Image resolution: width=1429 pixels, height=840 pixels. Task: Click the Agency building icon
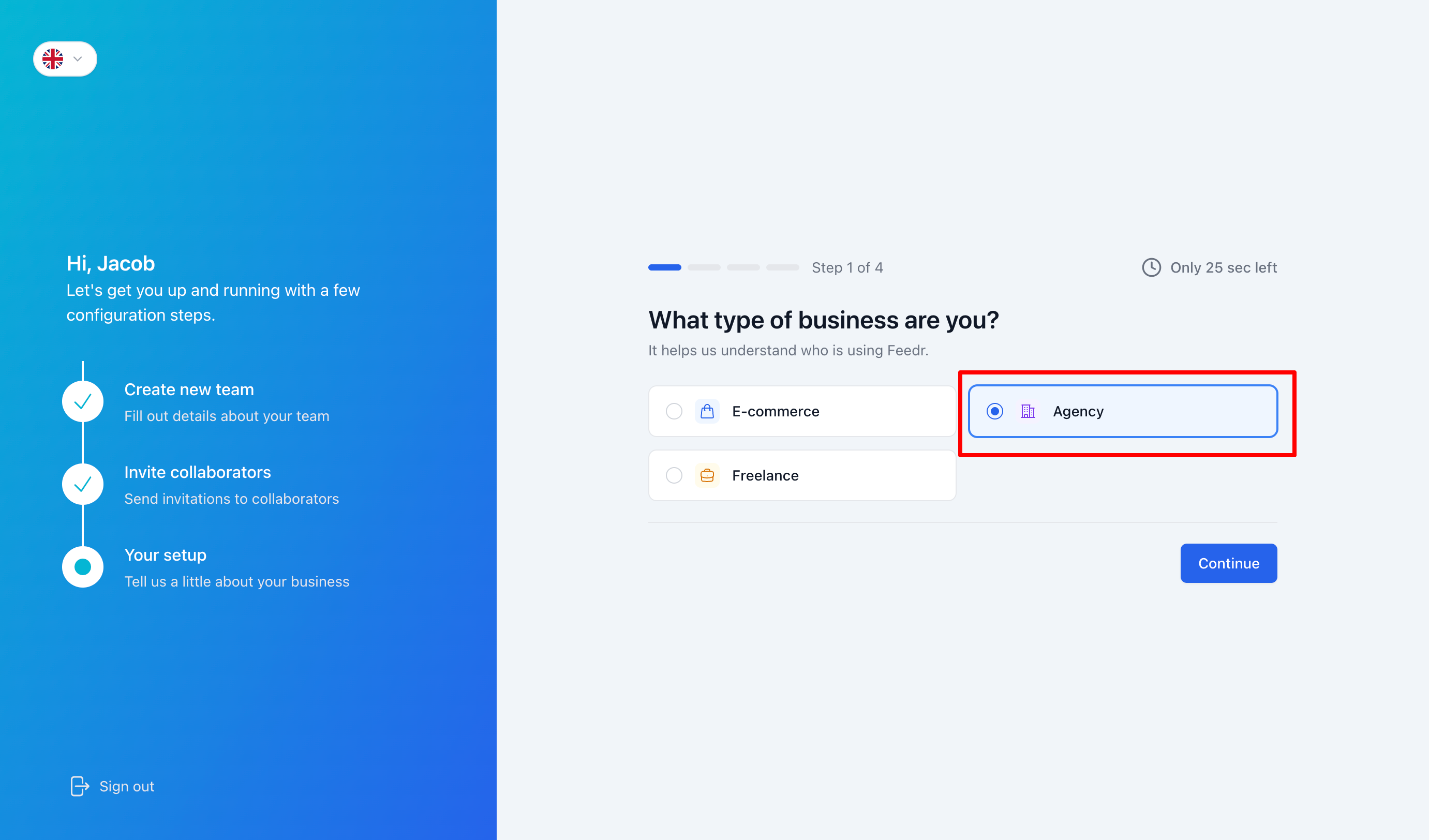1028,411
